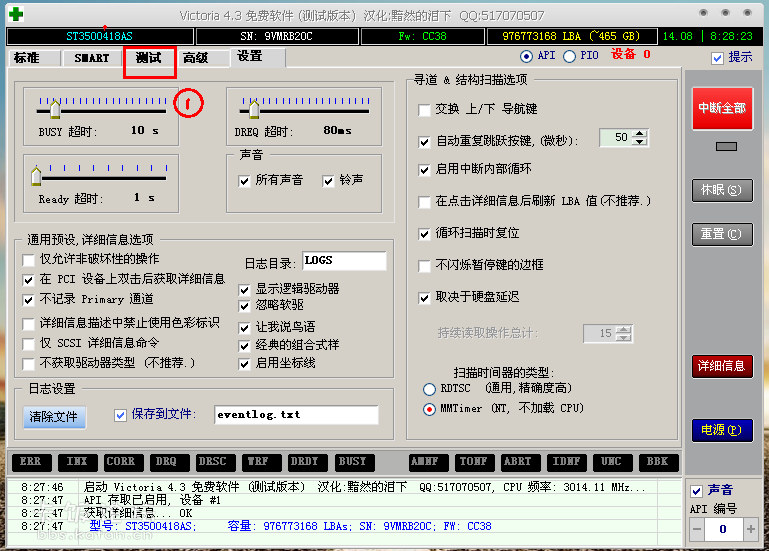
Task: Open the 测试 tab
Action: [x=149, y=58]
